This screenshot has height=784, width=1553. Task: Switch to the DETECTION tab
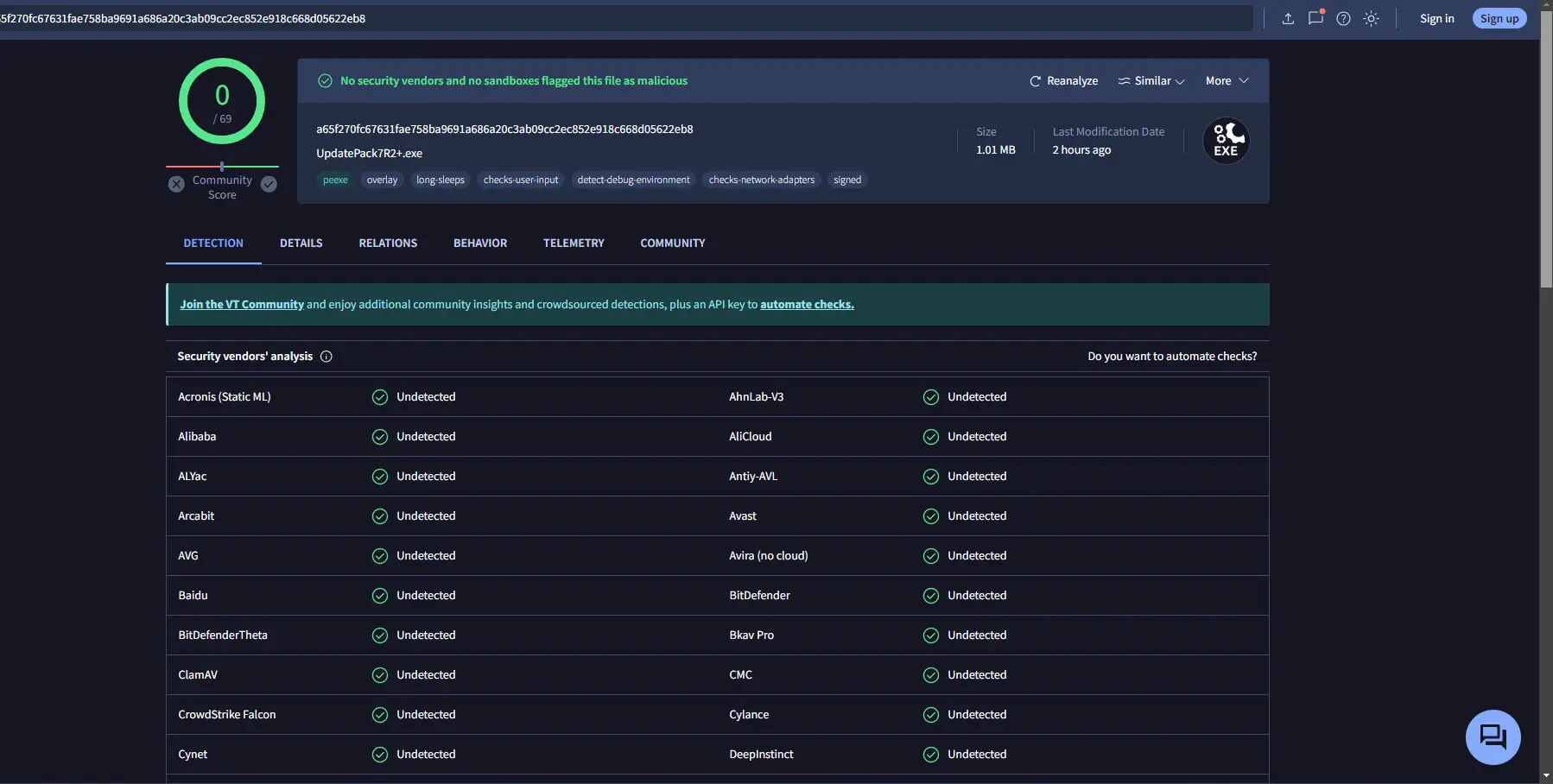coord(213,243)
